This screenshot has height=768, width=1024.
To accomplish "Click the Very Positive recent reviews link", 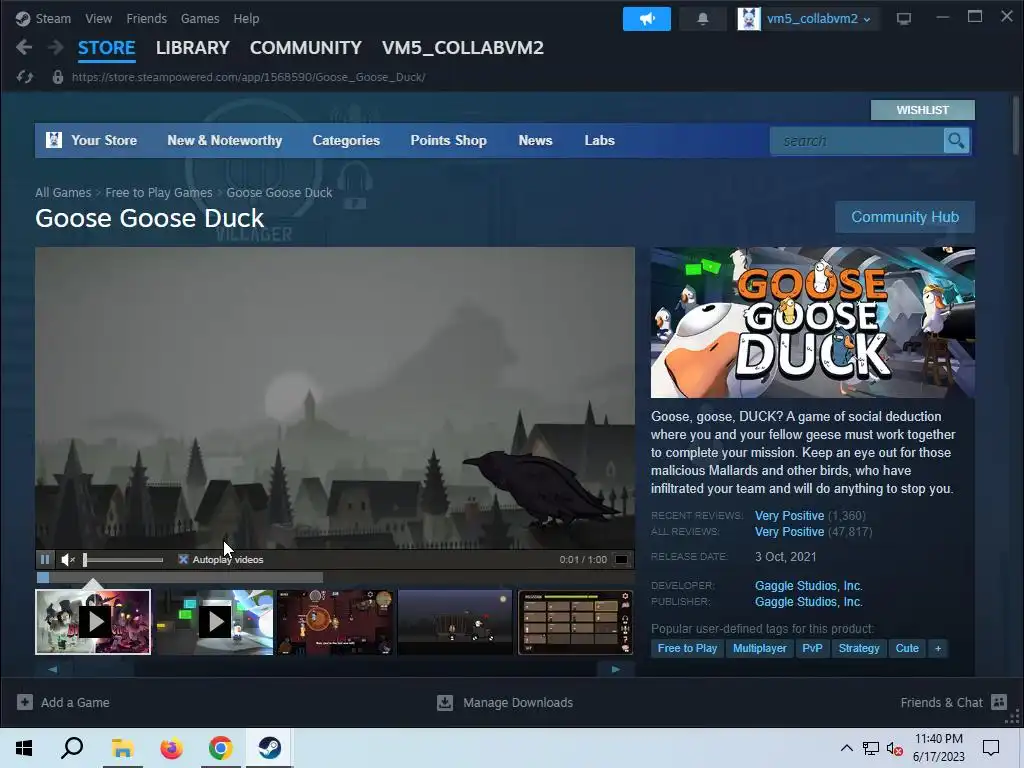I will [x=790, y=515].
